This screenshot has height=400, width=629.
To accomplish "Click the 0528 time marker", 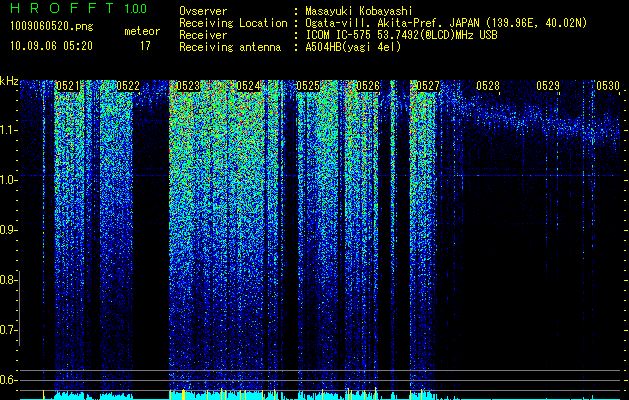I will pyautogui.click(x=488, y=86).
